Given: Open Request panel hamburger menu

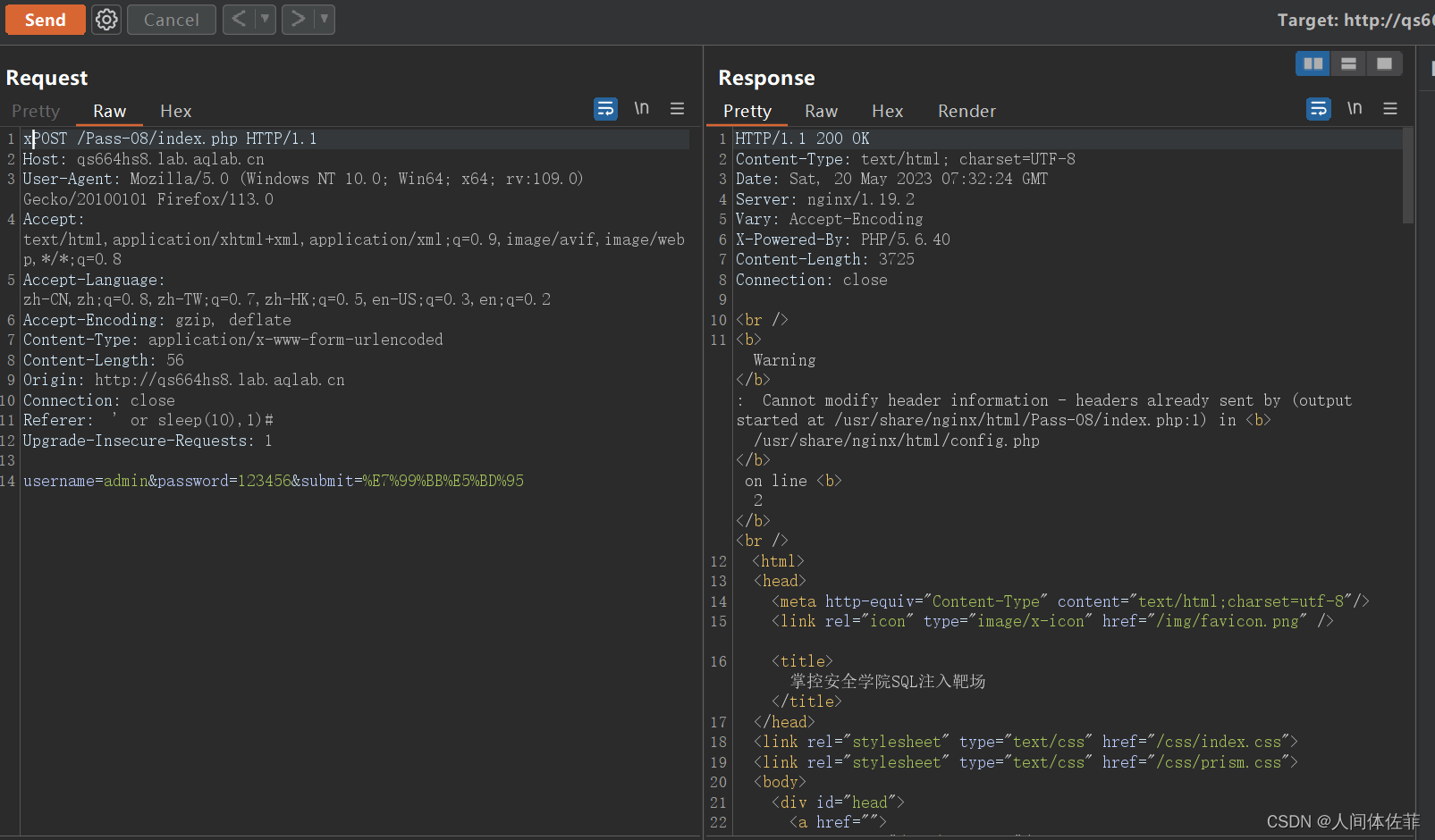Looking at the screenshot, I should [x=678, y=108].
